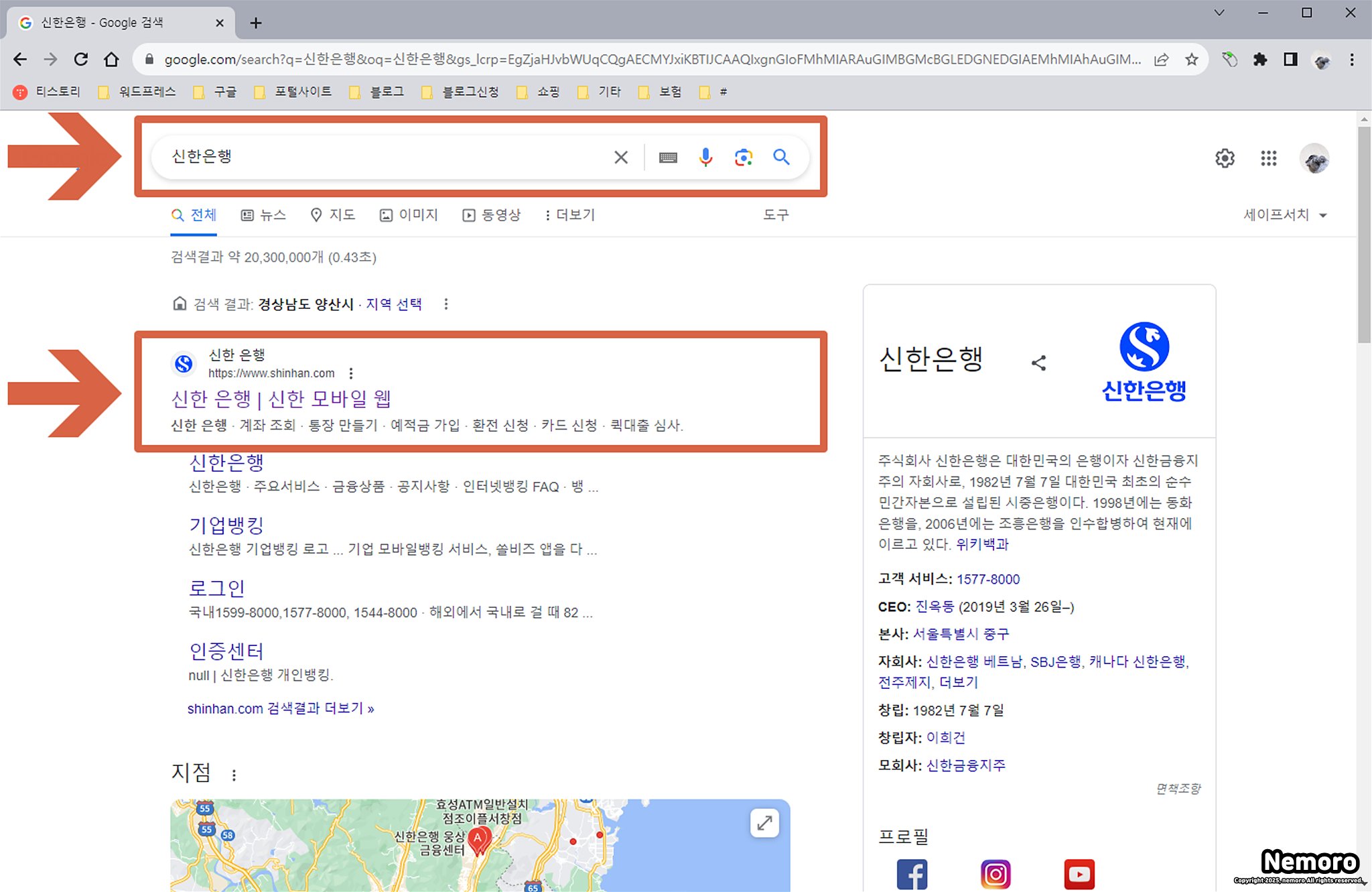Clear the search box with X
The height and width of the screenshot is (892, 1372).
621,157
